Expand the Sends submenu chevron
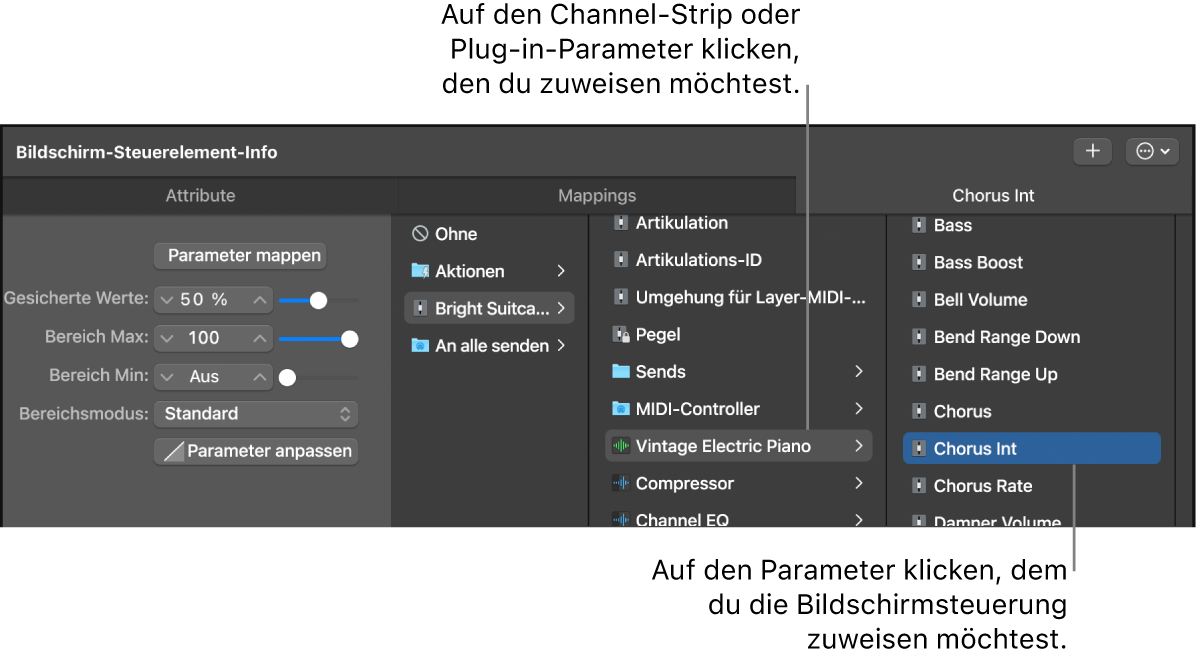 858,371
